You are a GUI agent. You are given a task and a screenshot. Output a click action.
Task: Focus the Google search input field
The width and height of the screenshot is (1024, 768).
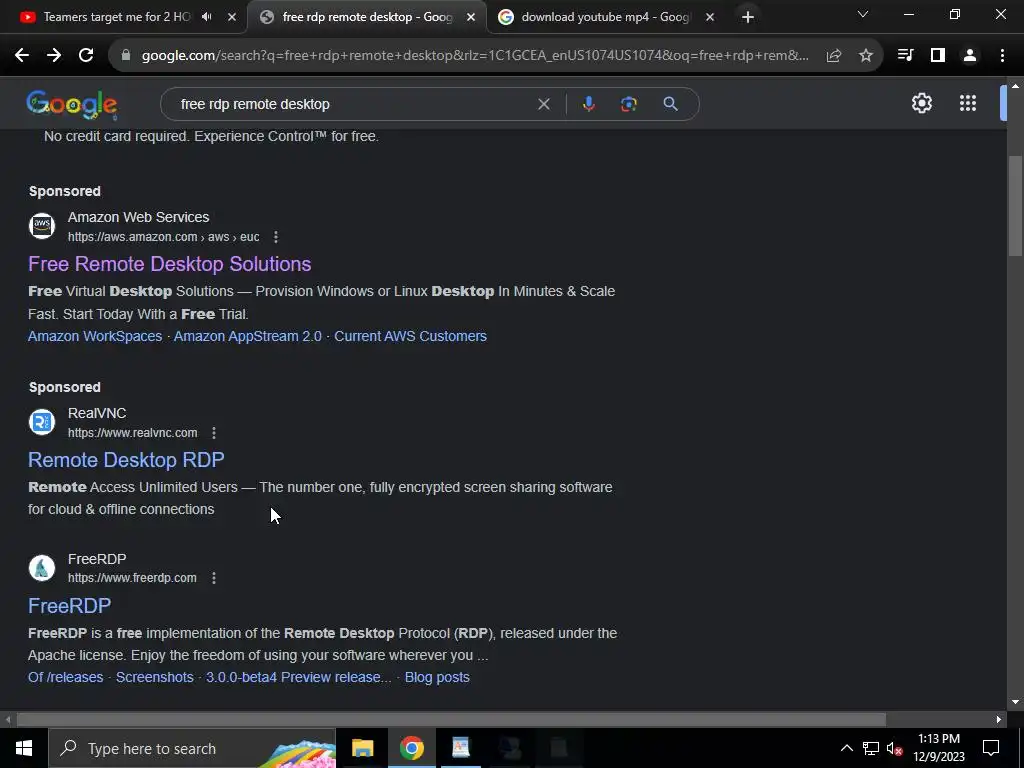[353, 104]
